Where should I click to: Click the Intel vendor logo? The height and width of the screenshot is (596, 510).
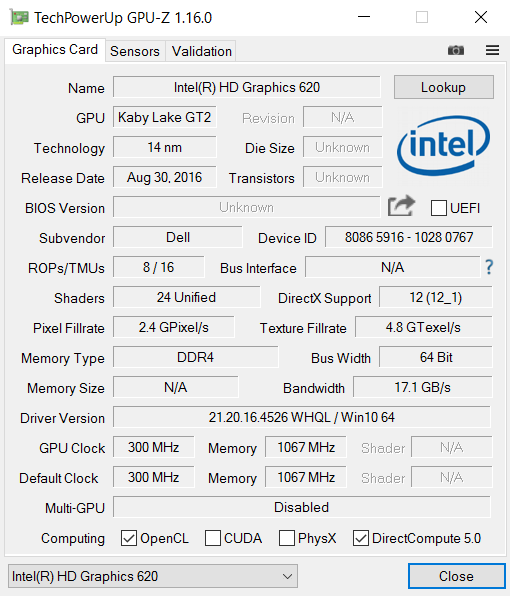443,146
